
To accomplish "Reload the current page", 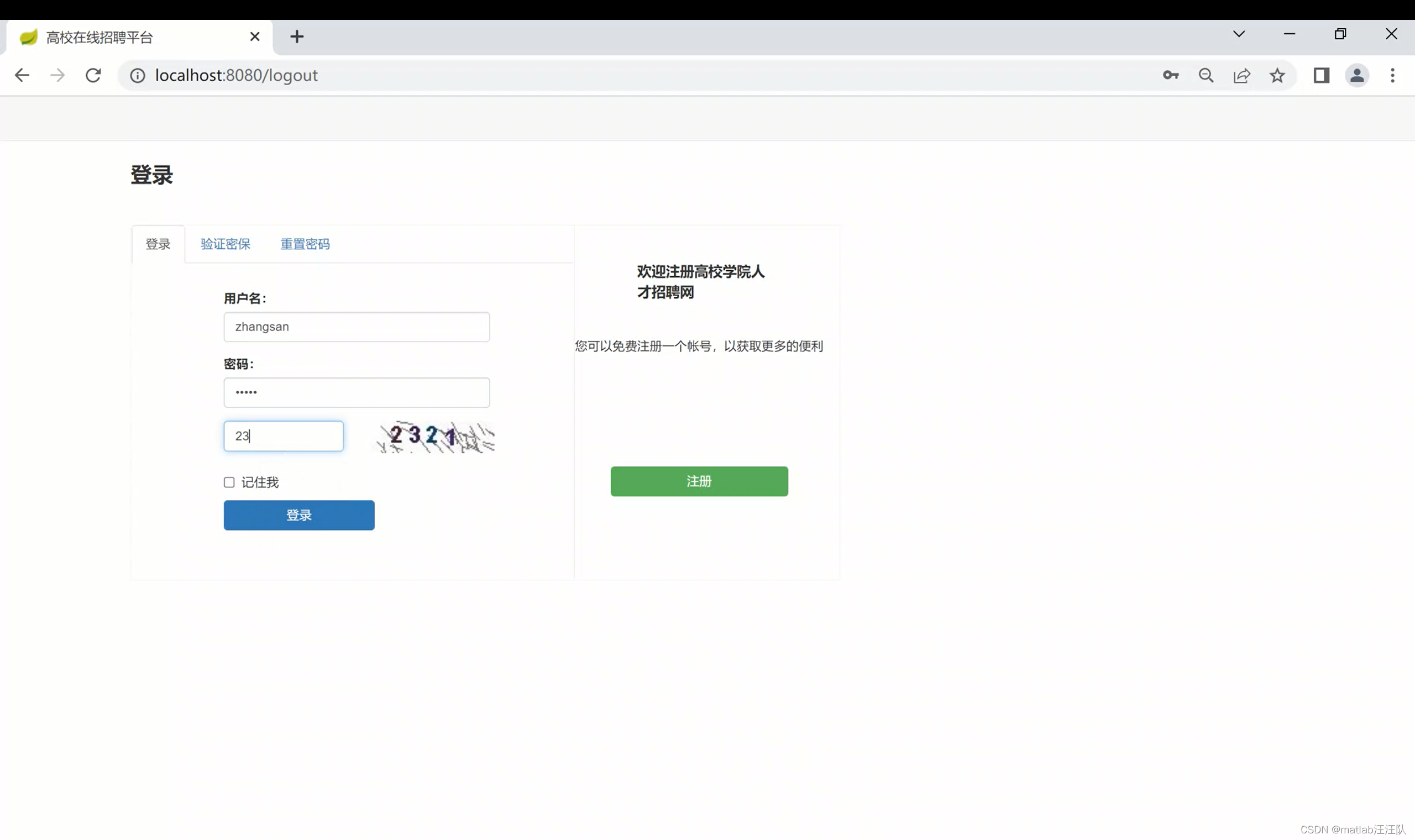I will point(93,75).
